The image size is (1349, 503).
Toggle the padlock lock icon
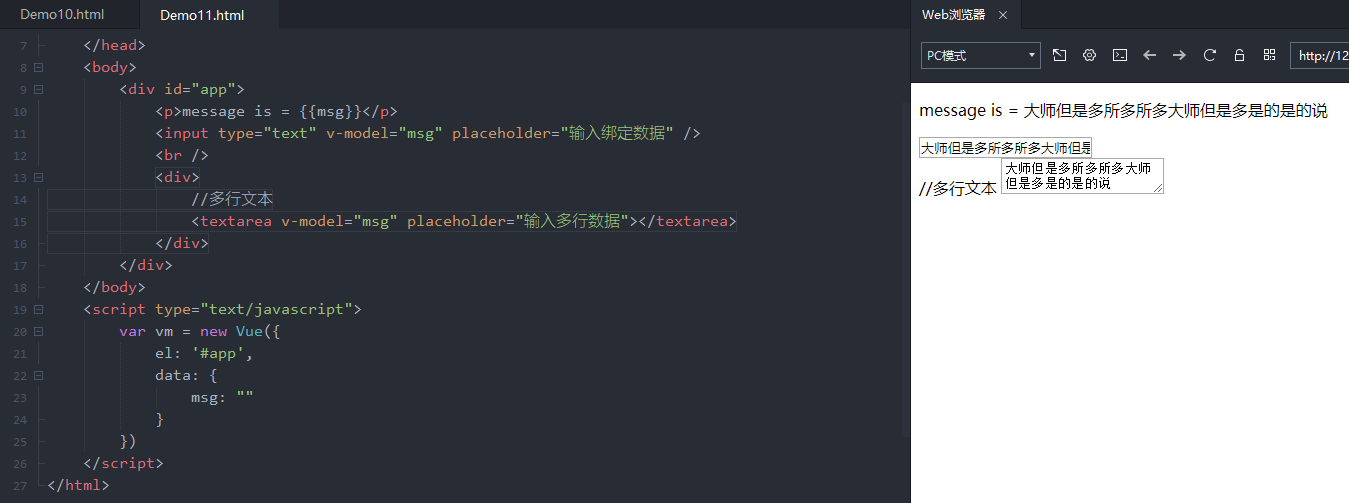click(1240, 55)
